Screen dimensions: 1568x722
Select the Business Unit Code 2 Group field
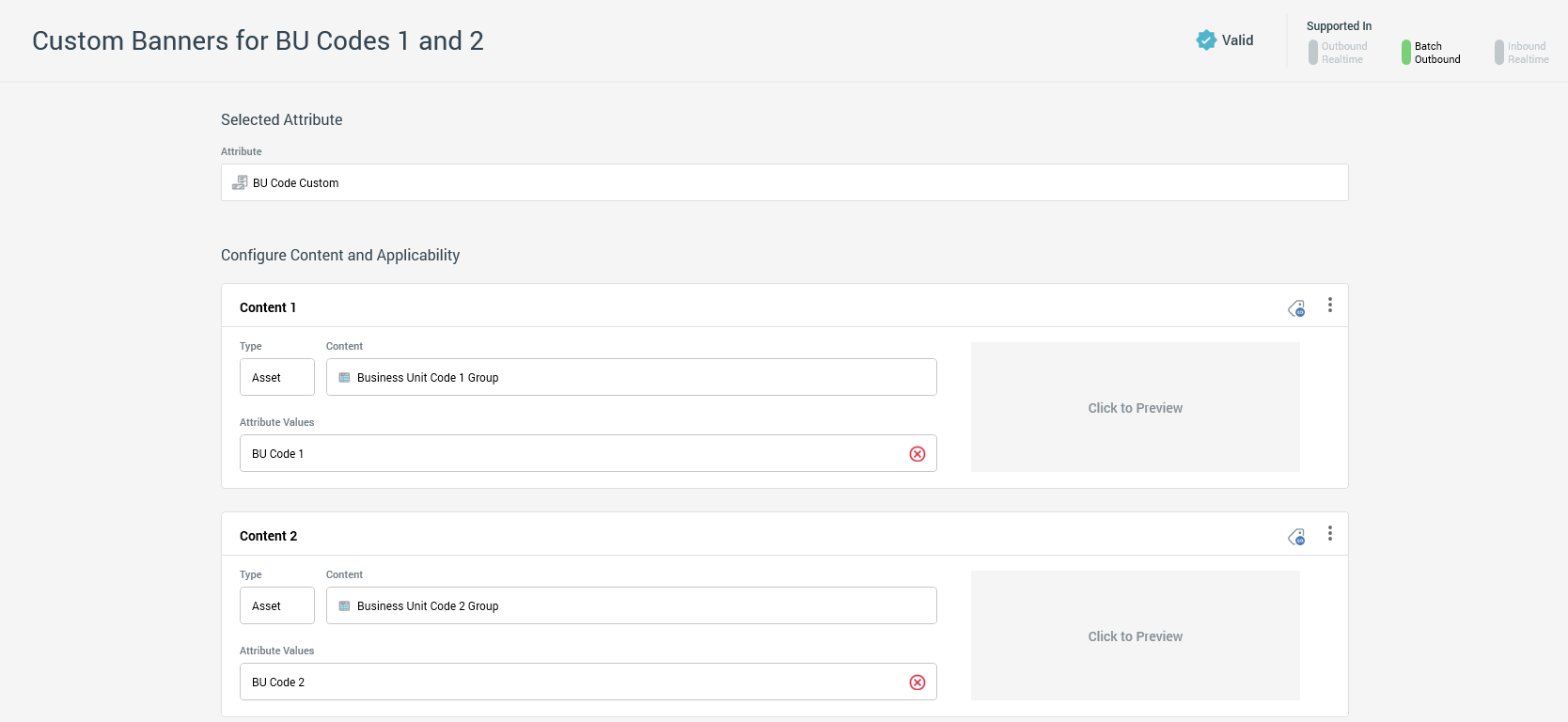point(631,605)
